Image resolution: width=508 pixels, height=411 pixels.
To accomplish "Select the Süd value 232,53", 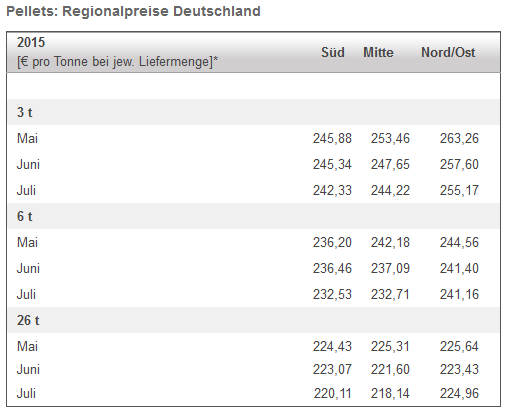I will (332, 294).
